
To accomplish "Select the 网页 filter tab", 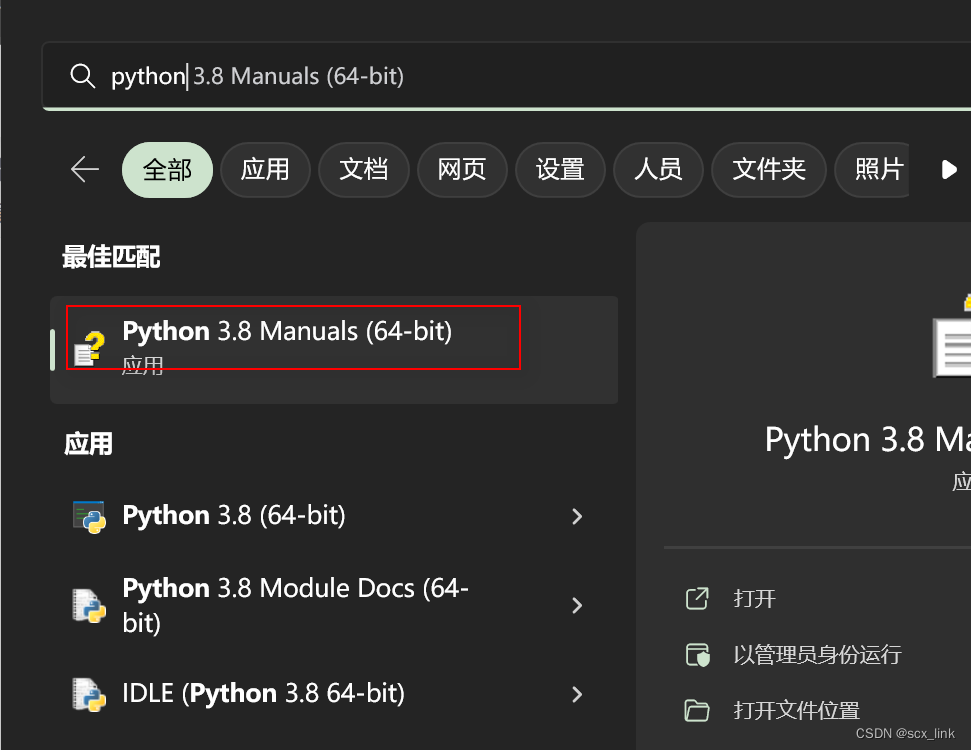I will [x=462, y=170].
